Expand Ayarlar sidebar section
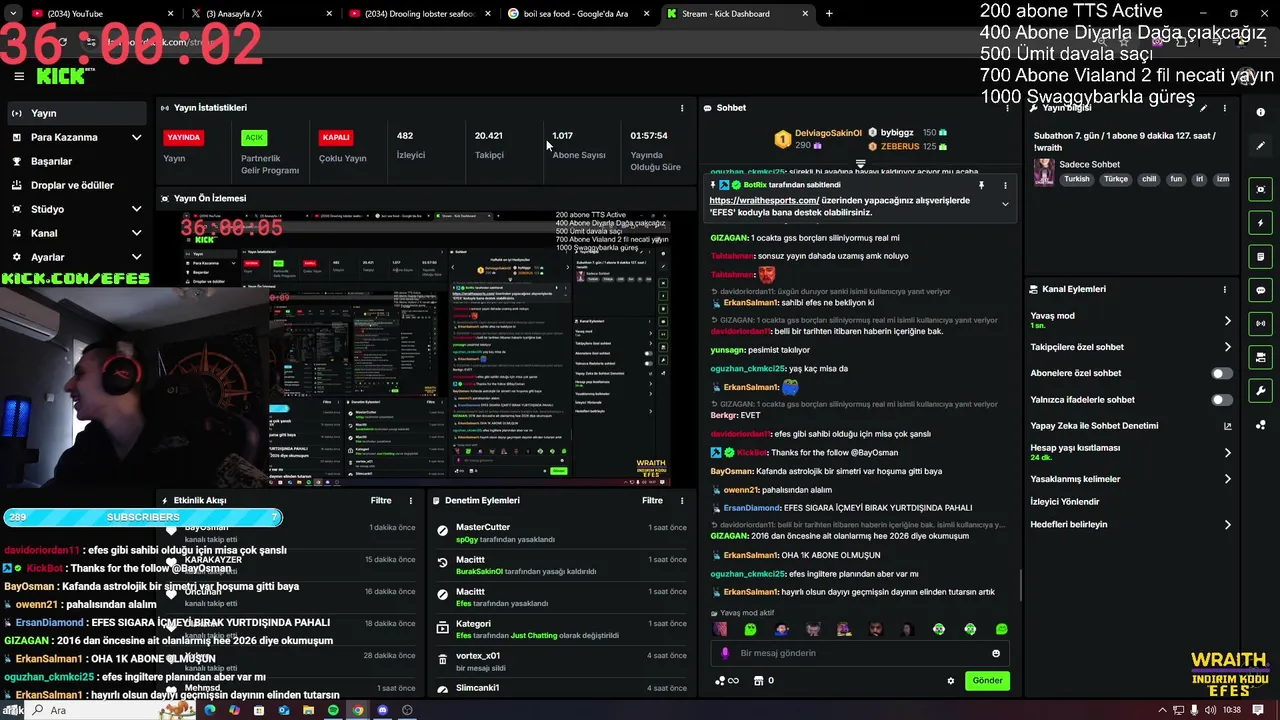This screenshot has width=1280, height=720. coord(136,257)
